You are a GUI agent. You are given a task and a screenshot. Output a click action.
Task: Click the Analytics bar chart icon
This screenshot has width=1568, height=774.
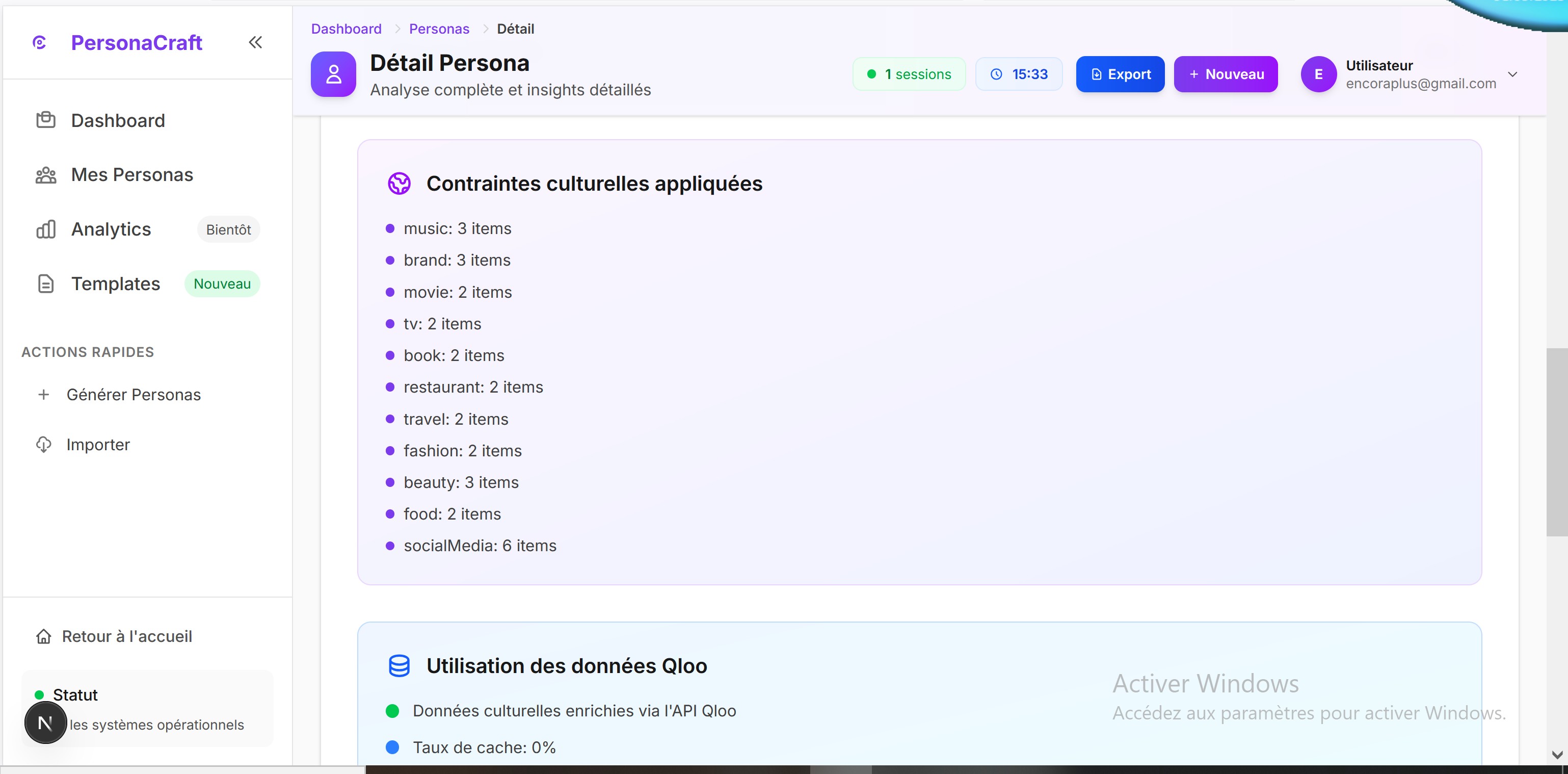pos(46,229)
